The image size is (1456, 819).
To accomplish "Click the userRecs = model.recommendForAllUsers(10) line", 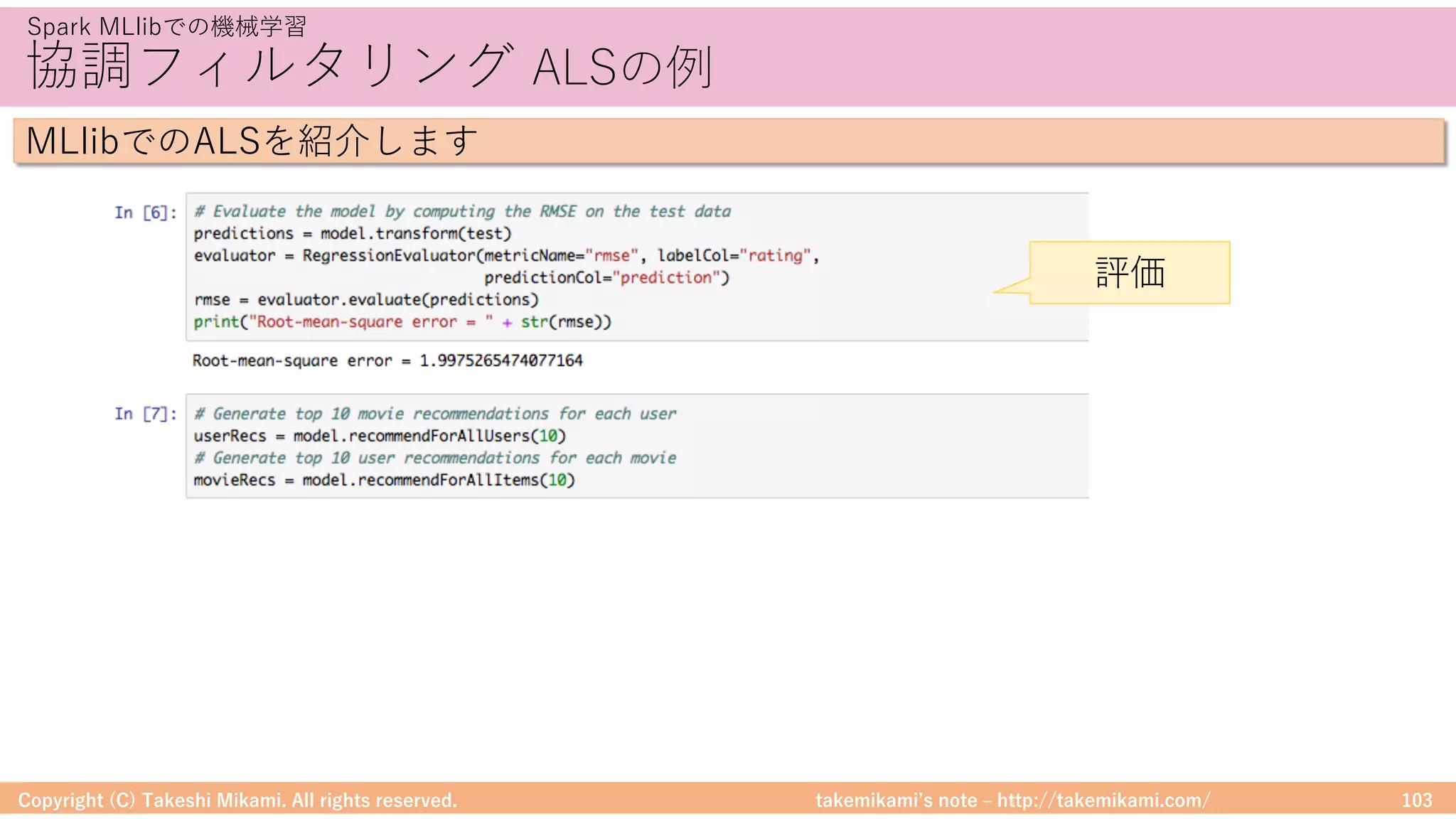I will (380, 436).
